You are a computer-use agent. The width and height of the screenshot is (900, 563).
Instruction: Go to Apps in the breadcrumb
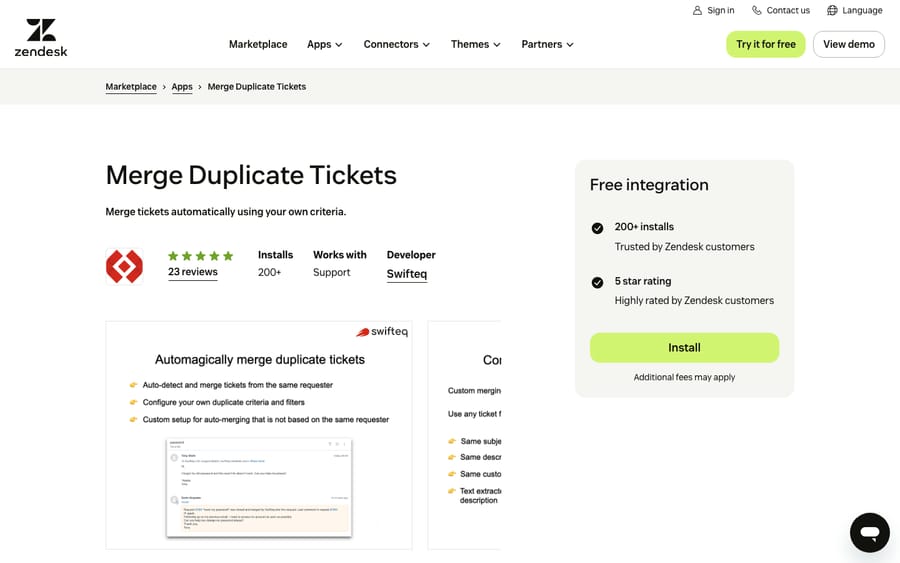[182, 87]
